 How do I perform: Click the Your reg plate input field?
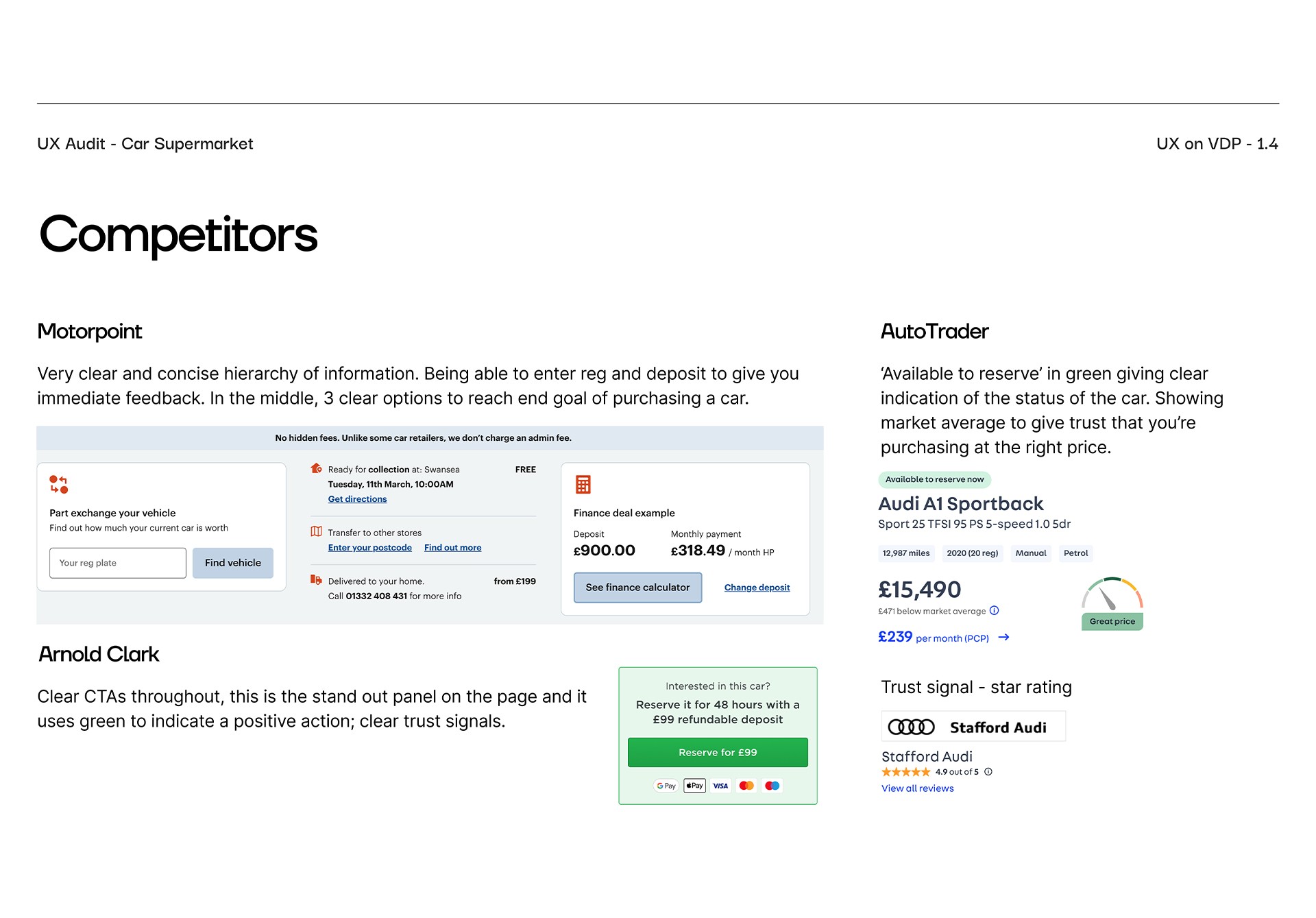pyautogui.click(x=118, y=563)
